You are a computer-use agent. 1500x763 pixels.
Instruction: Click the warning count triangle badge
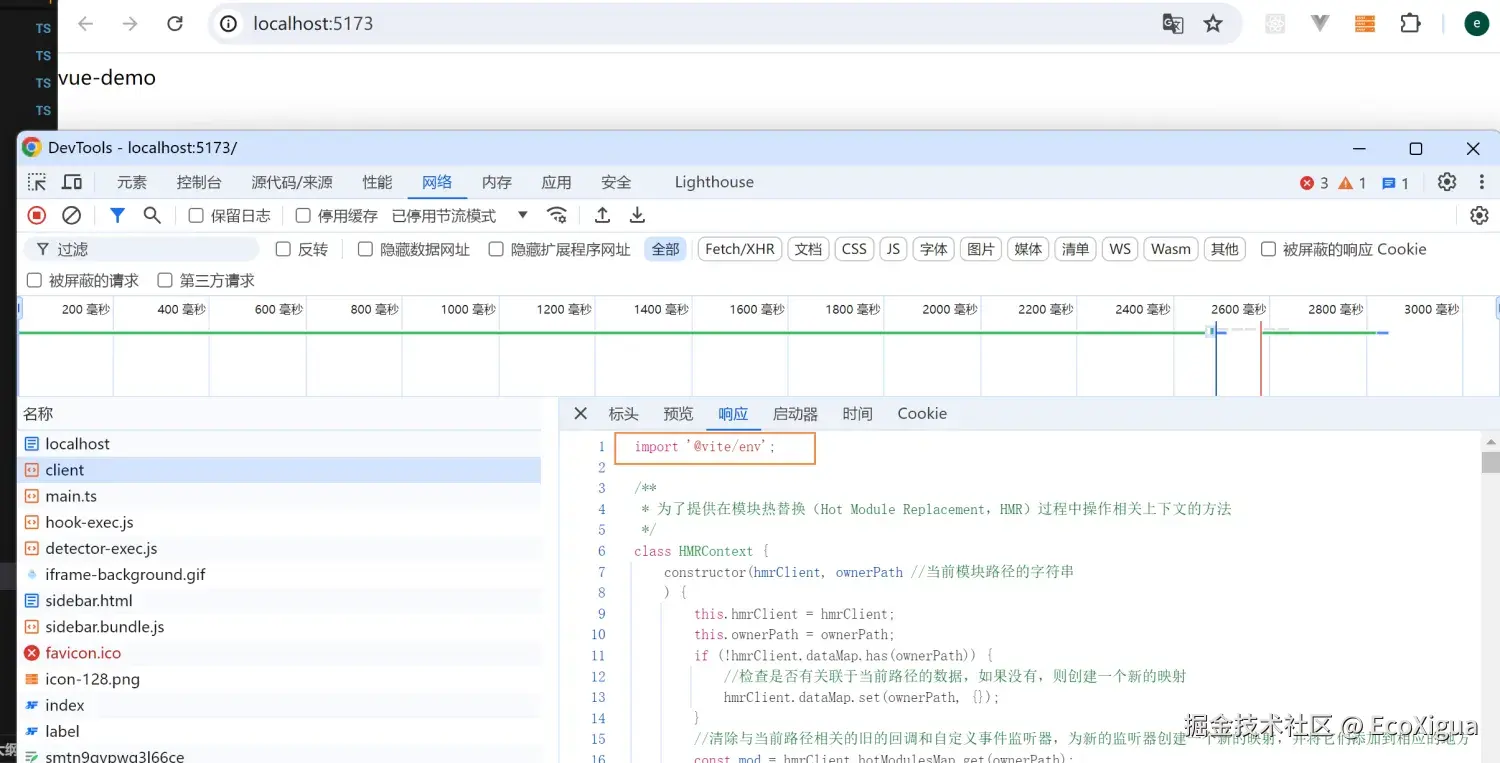tap(1352, 183)
